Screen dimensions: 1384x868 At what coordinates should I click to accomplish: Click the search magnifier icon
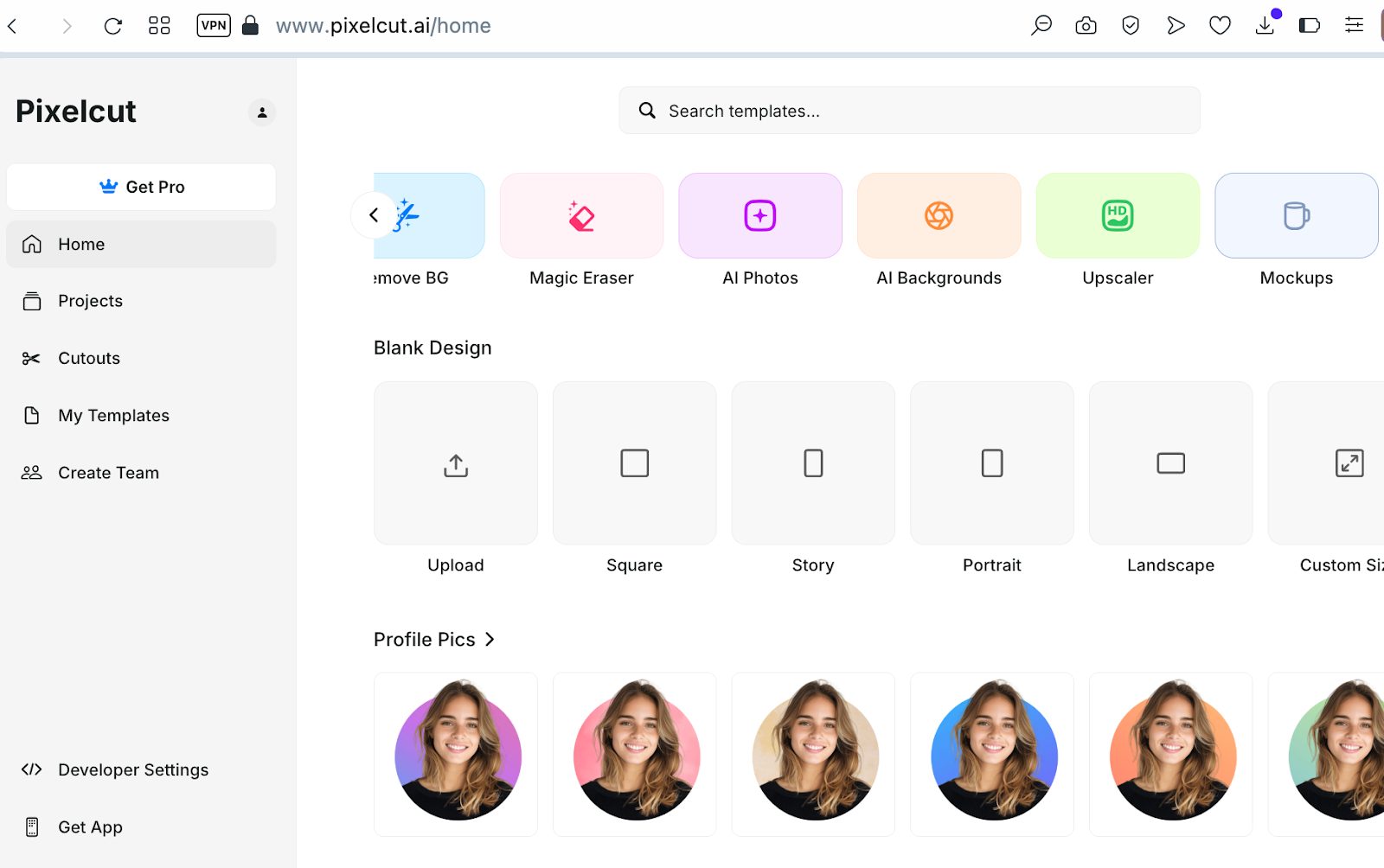click(x=647, y=111)
